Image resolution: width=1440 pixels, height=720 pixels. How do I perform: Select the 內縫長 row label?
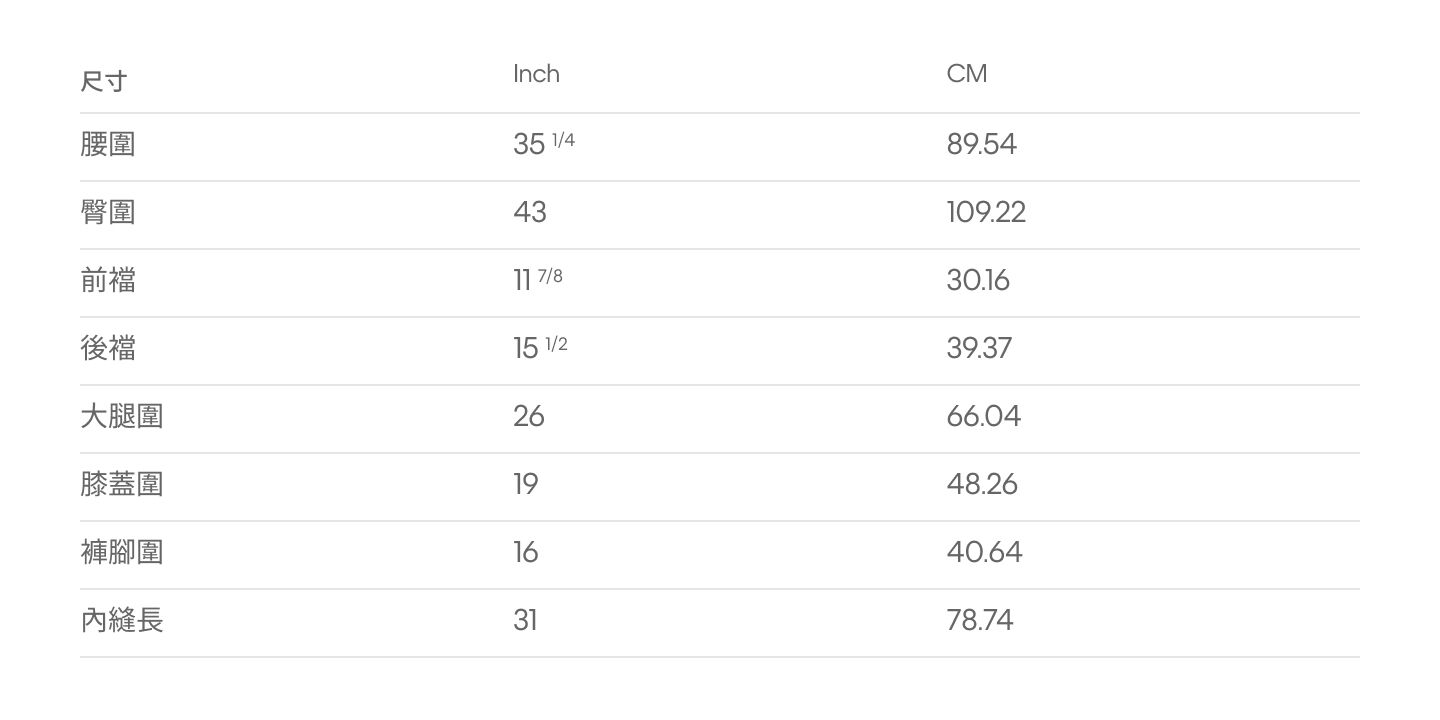tap(122, 620)
